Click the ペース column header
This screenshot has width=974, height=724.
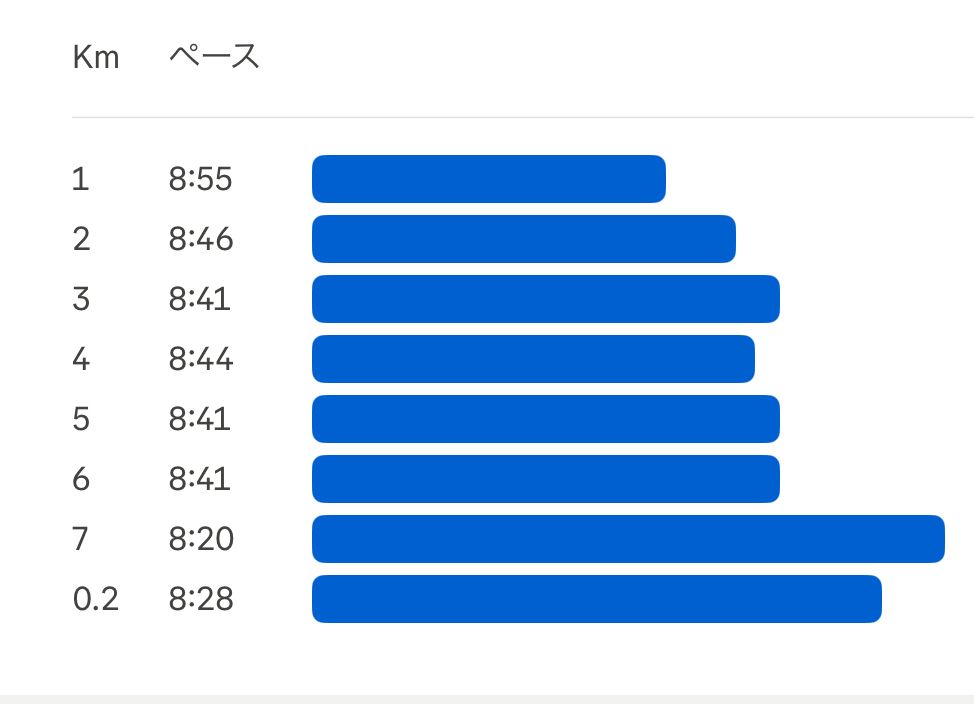[214, 56]
